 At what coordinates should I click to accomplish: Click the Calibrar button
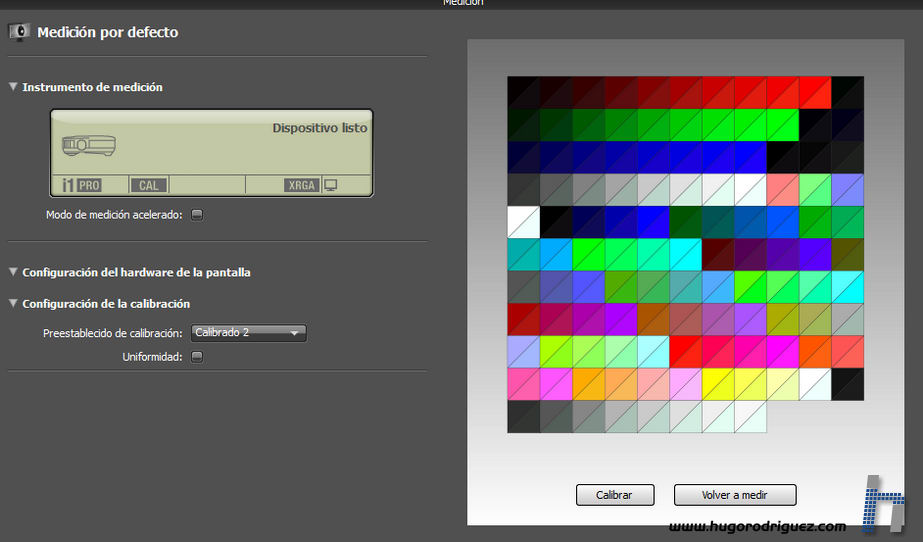pos(615,495)
